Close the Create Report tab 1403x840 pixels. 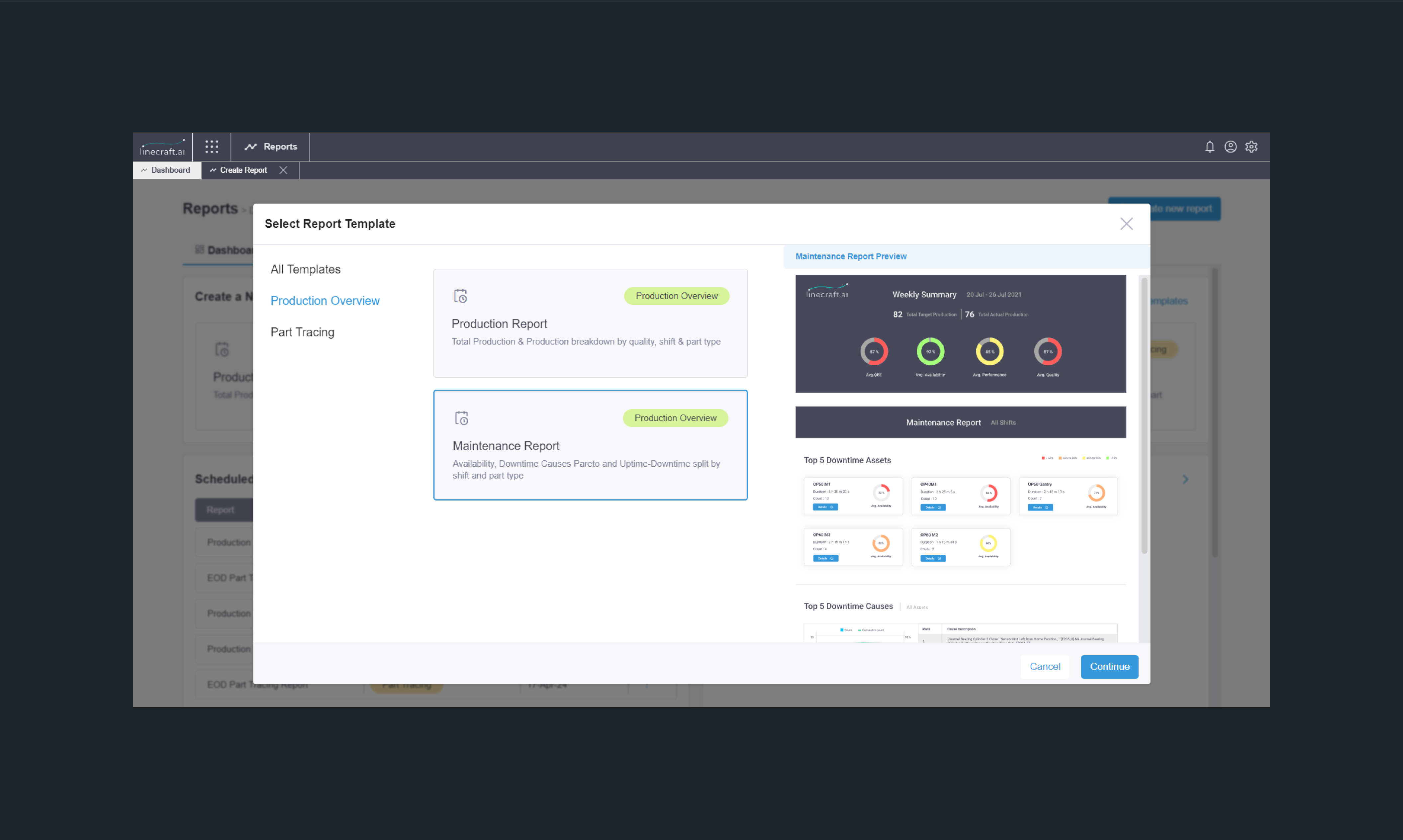click(284, 170)
